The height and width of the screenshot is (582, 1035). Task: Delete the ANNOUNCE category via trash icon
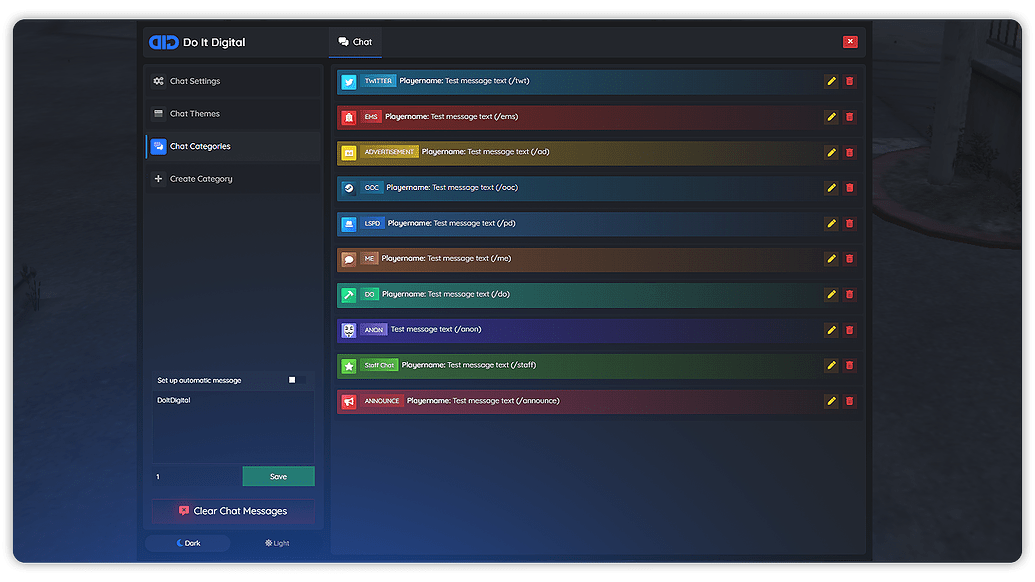pos(850,400)
